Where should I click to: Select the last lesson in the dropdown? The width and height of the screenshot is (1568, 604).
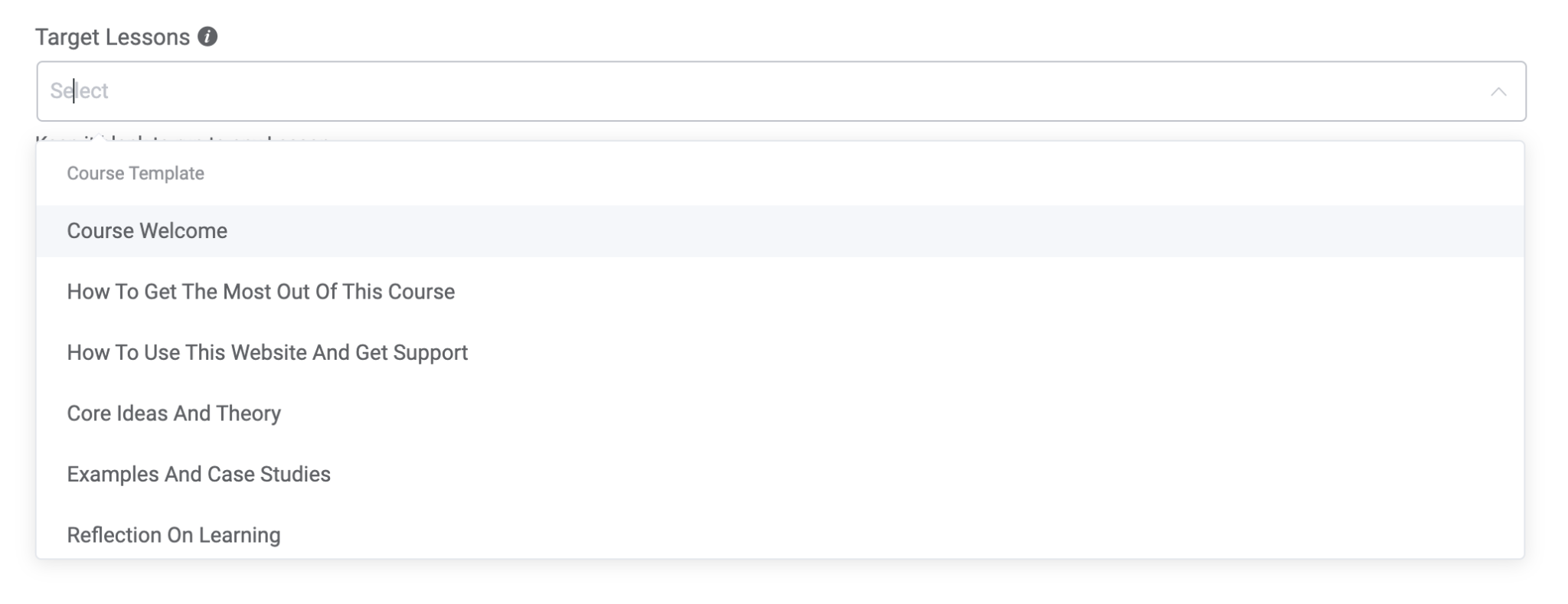[173, 534]
